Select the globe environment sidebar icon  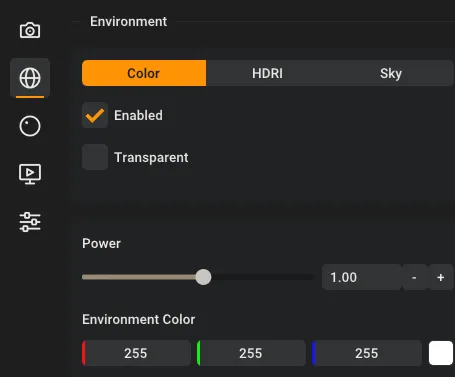[x=30, y=78]
